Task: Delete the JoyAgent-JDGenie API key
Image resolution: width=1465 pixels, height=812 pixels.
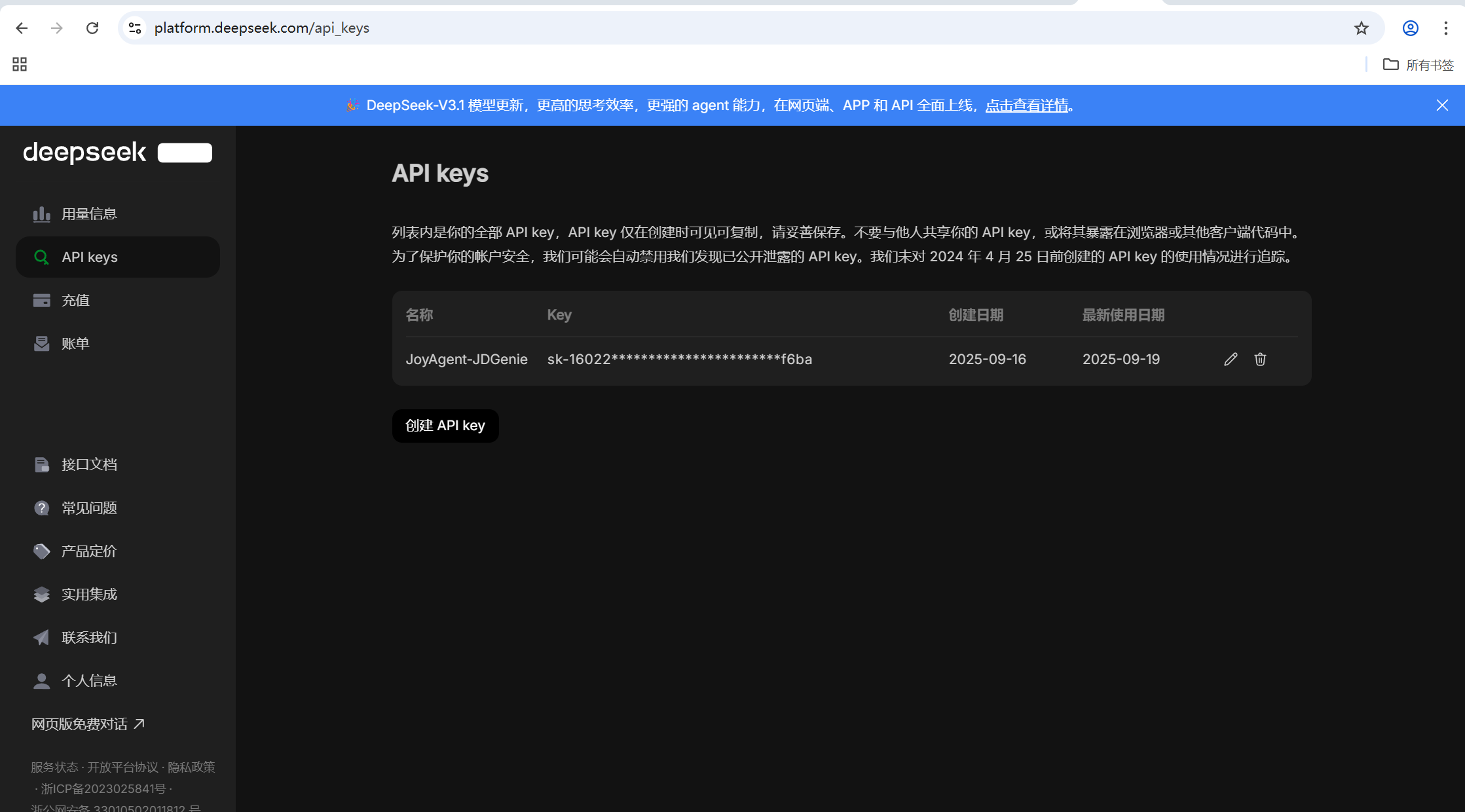Action: point(1260,359)
